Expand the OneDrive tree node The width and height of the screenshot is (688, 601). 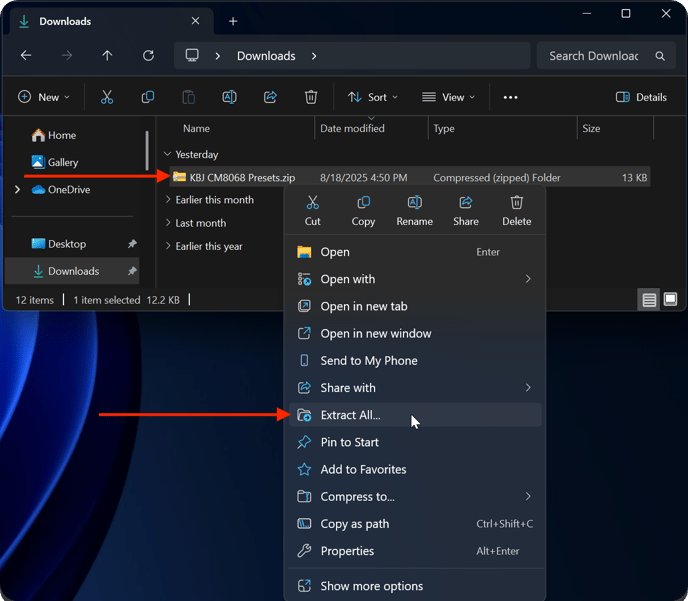tap(17, 190)
